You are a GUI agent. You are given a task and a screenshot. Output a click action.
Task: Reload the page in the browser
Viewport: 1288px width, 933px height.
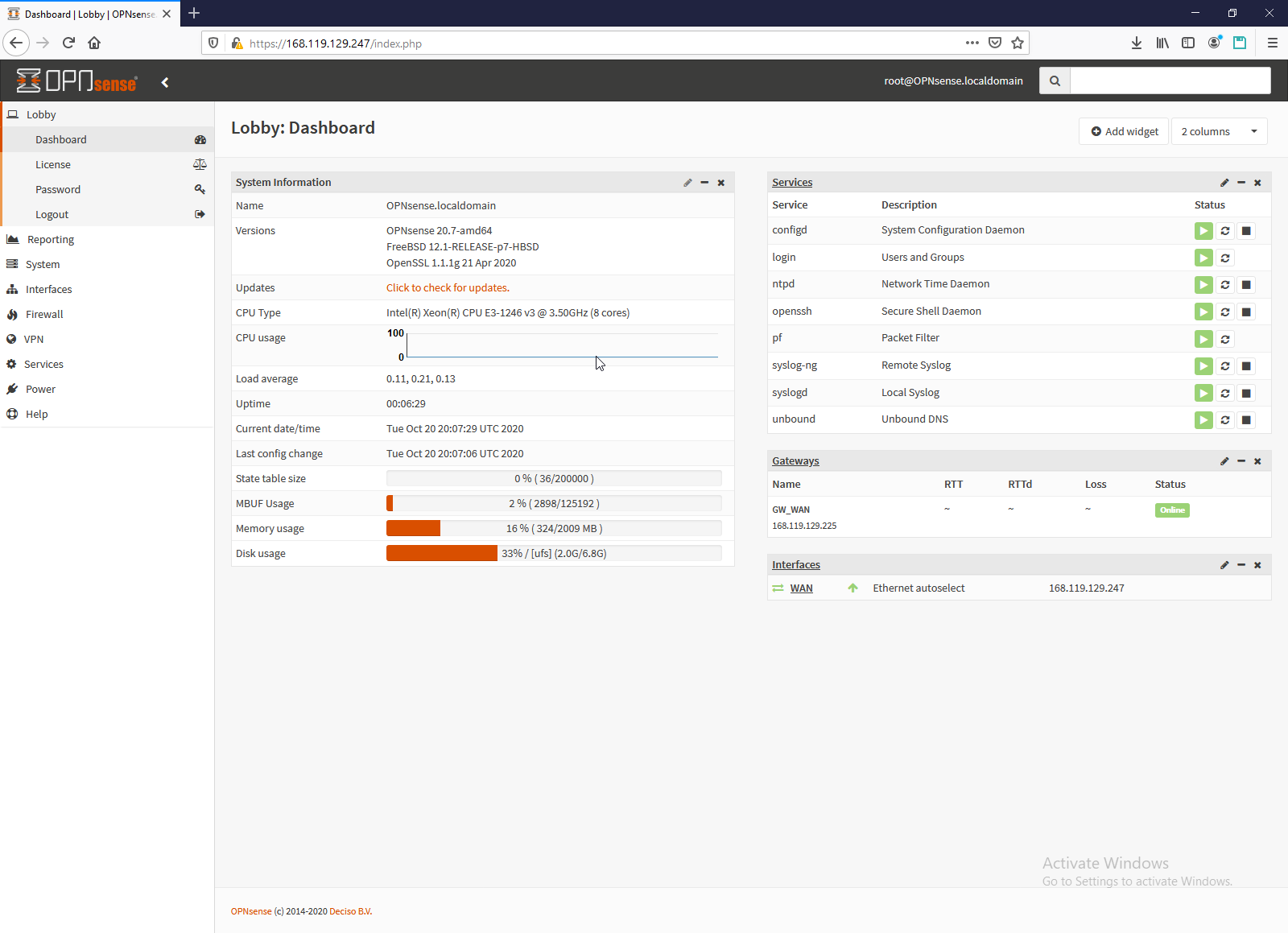68,43
